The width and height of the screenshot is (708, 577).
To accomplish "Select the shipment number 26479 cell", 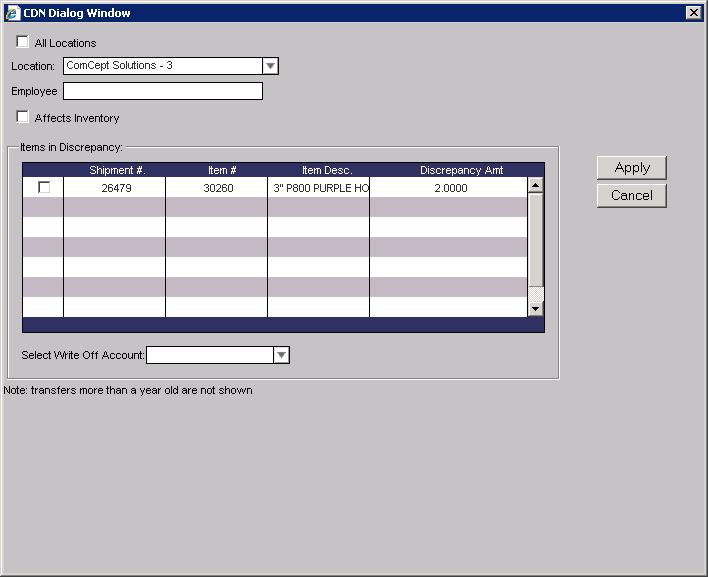I will pyautogui.click(x=117, y=188).
